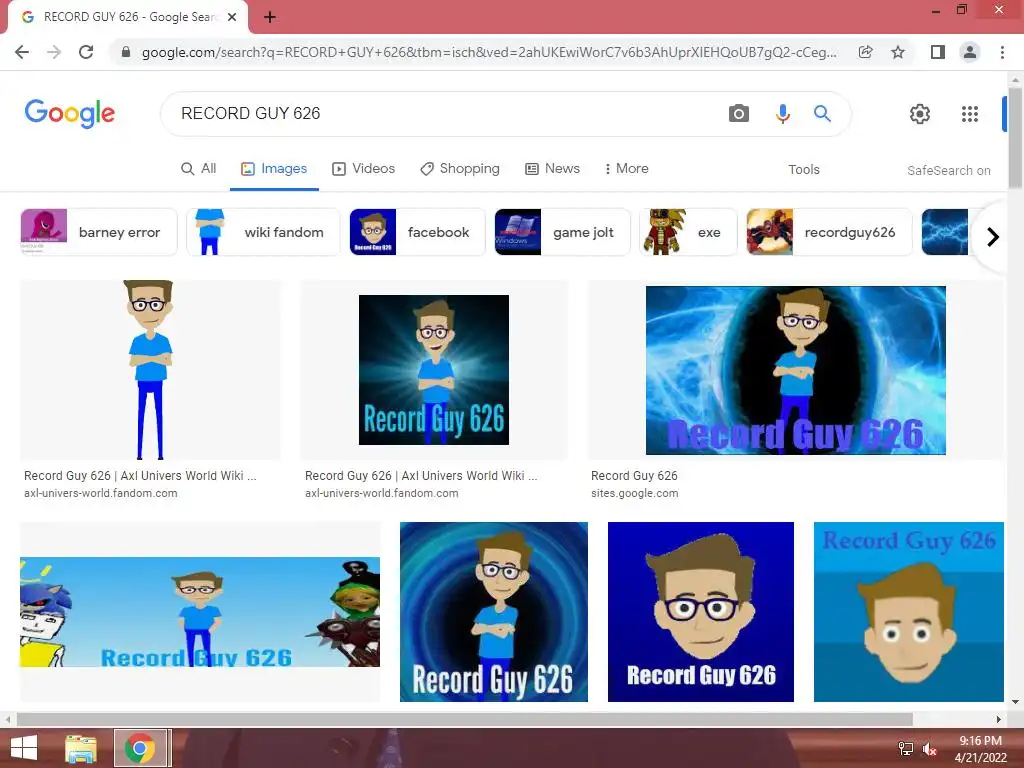
Task: Open the Windows Start menu
Action: point(24,748)
